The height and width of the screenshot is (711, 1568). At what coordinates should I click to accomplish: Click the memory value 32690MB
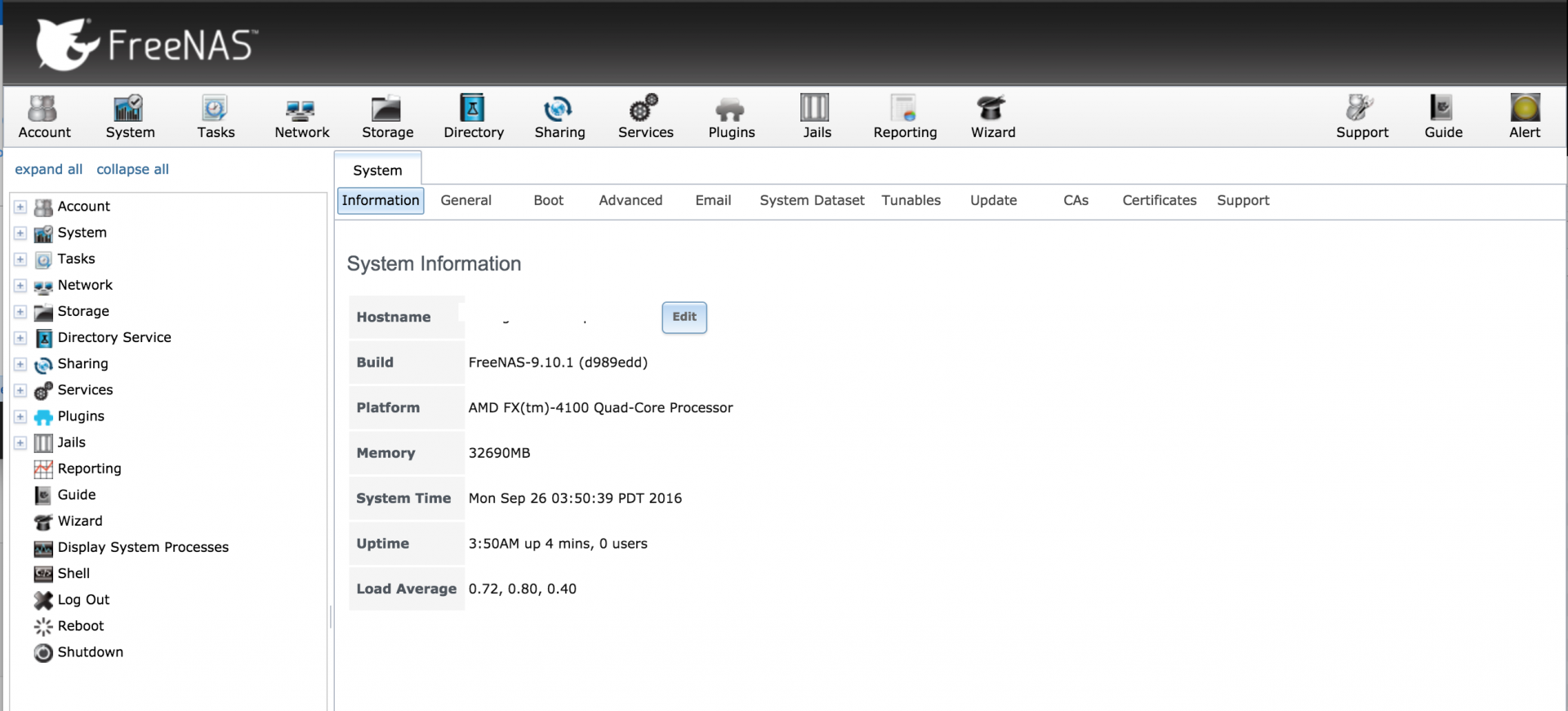click(499, 453)
